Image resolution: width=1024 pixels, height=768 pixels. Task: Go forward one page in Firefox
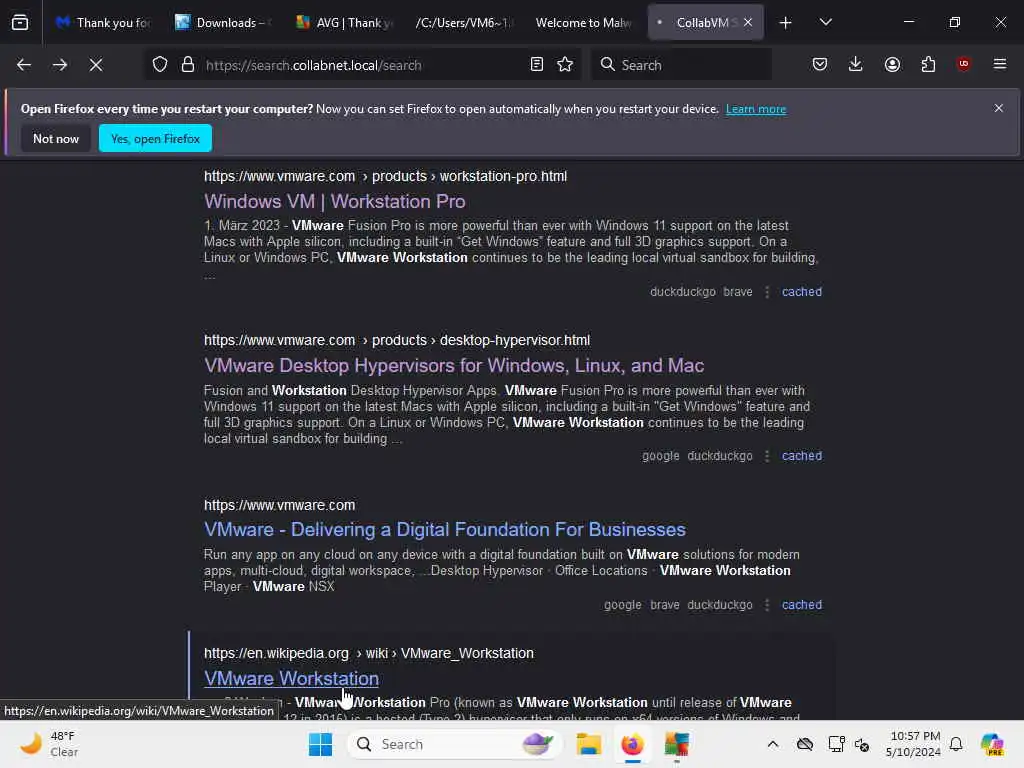[59, 65]
